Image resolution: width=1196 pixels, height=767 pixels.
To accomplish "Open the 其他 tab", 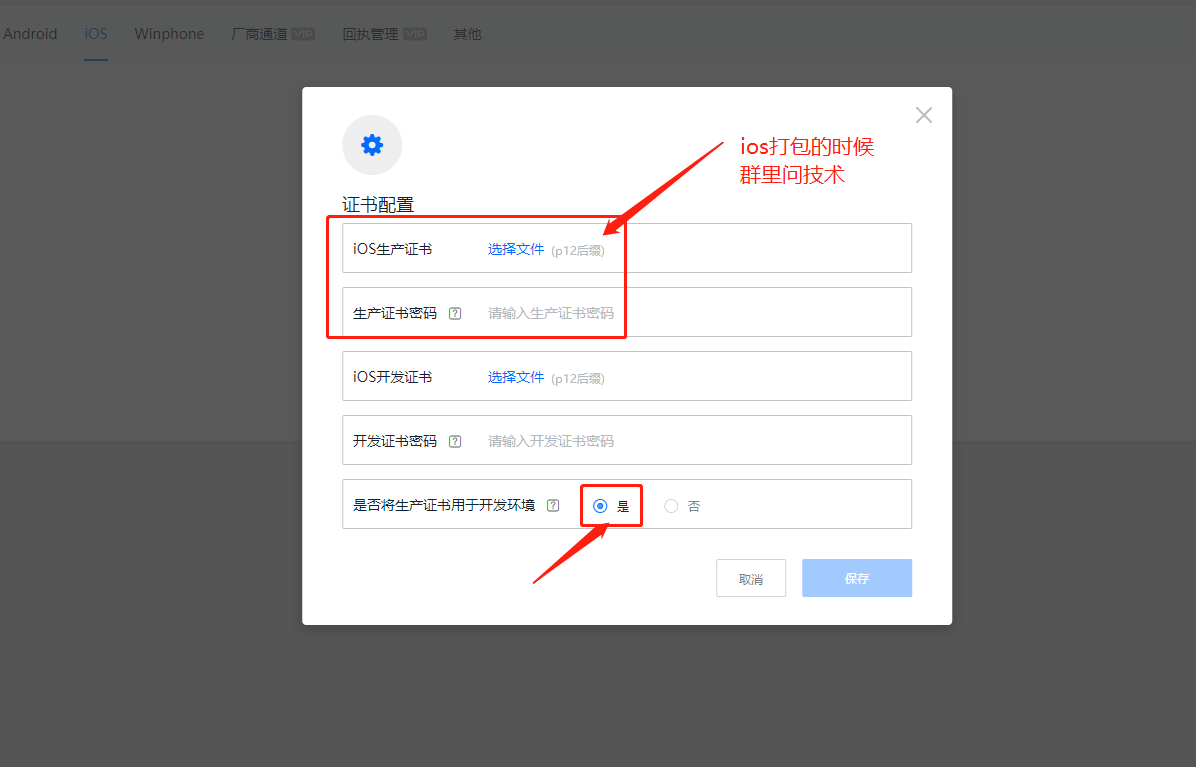I will tap(467, 34).
